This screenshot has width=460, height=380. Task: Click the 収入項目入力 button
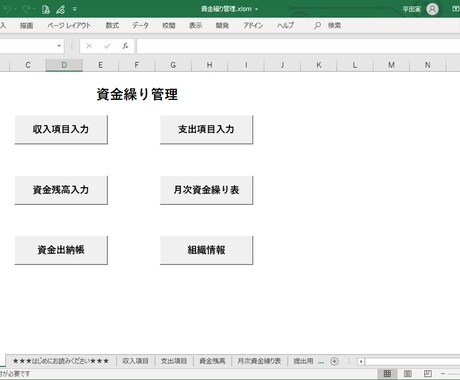click(61, 130)
